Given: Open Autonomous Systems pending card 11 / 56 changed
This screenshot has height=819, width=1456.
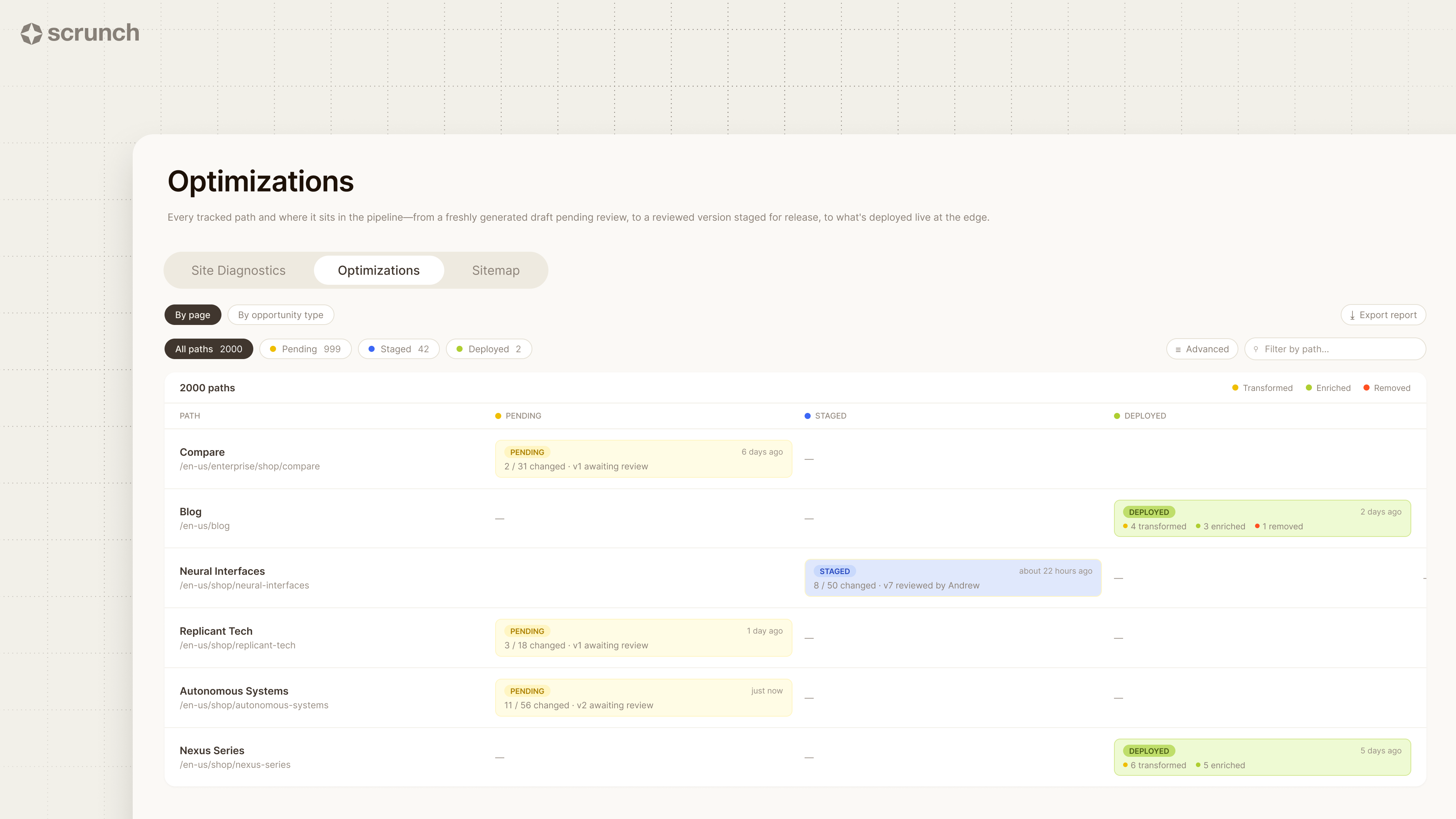Looking at the screenshot, I should [x=643, y=698].
